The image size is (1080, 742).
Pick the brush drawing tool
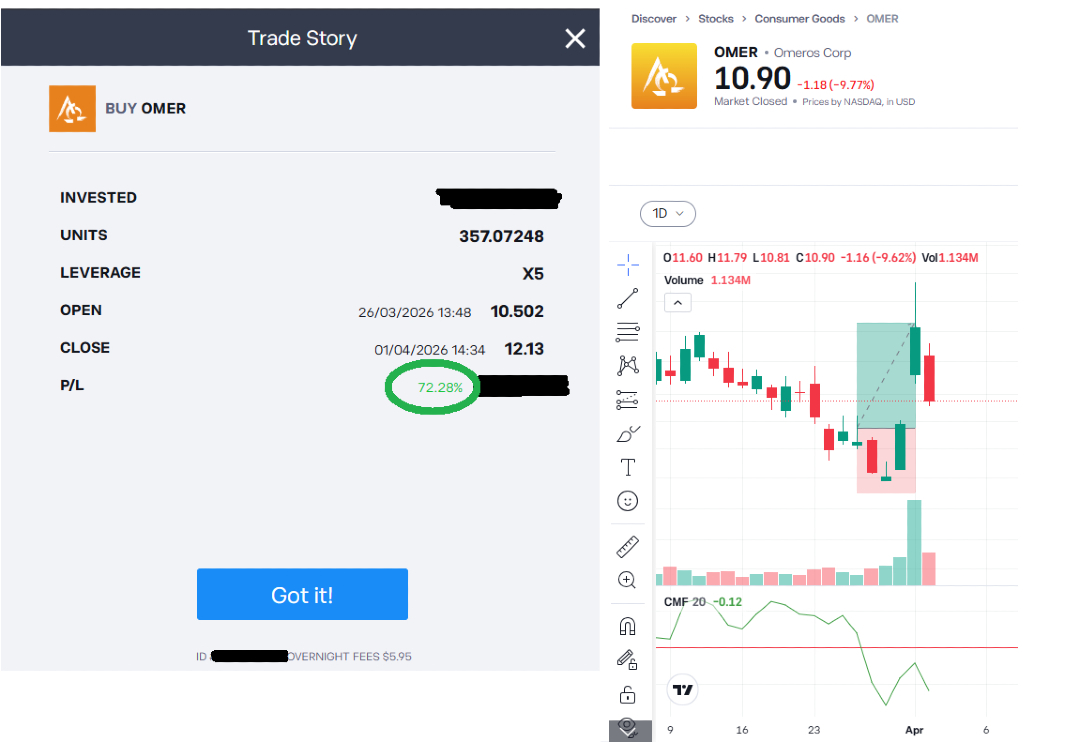628,433
